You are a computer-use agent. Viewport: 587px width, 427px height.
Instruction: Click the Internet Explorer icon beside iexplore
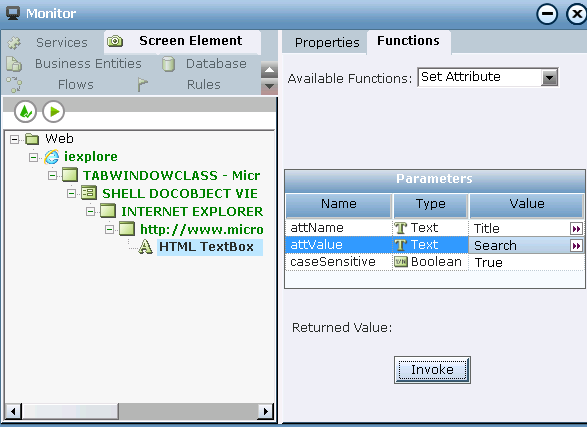pyautogui.click(x=51, y=157)
